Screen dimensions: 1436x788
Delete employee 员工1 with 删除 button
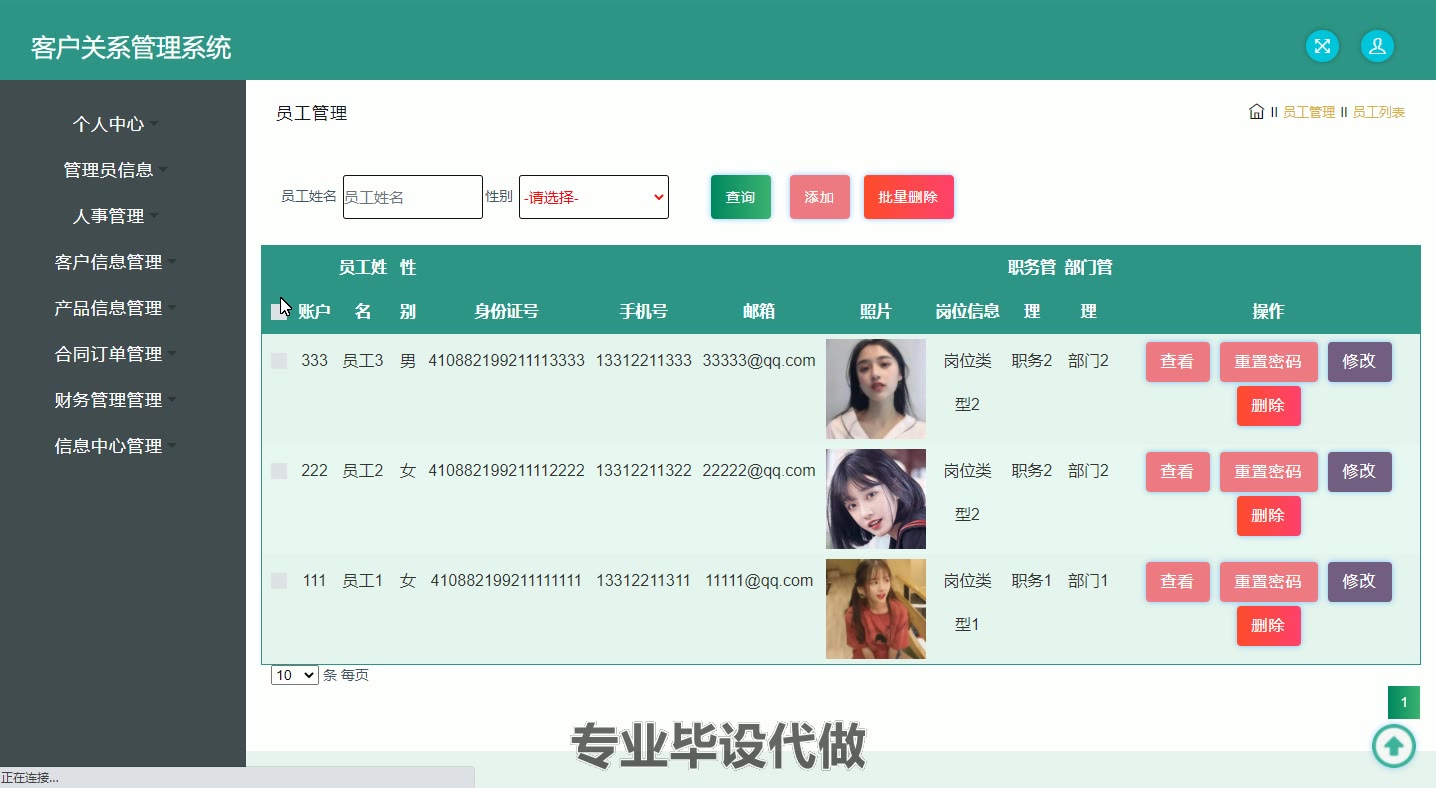(1268, 626)
